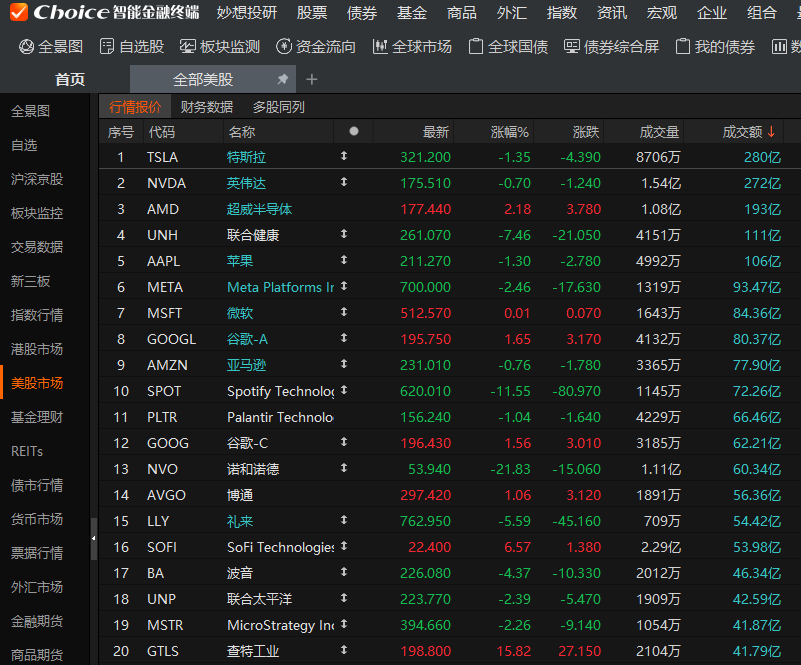
Task: Open the 宏观 menu
Action: (662, 12)
